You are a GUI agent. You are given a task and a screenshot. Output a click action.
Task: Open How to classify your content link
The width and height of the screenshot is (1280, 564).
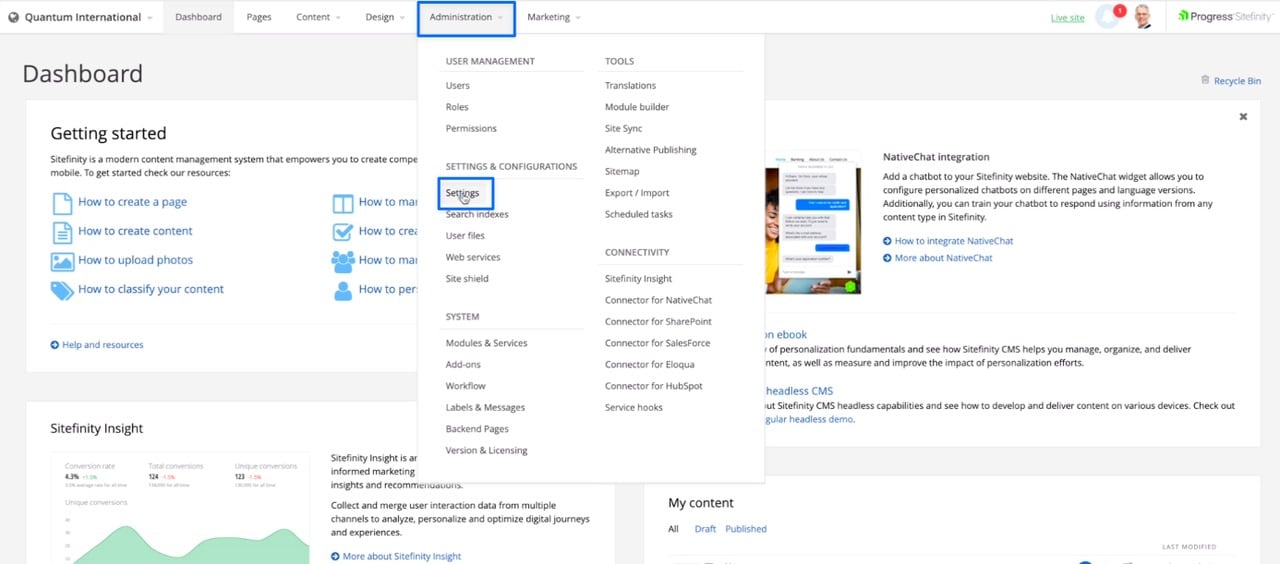coord(151,289)
